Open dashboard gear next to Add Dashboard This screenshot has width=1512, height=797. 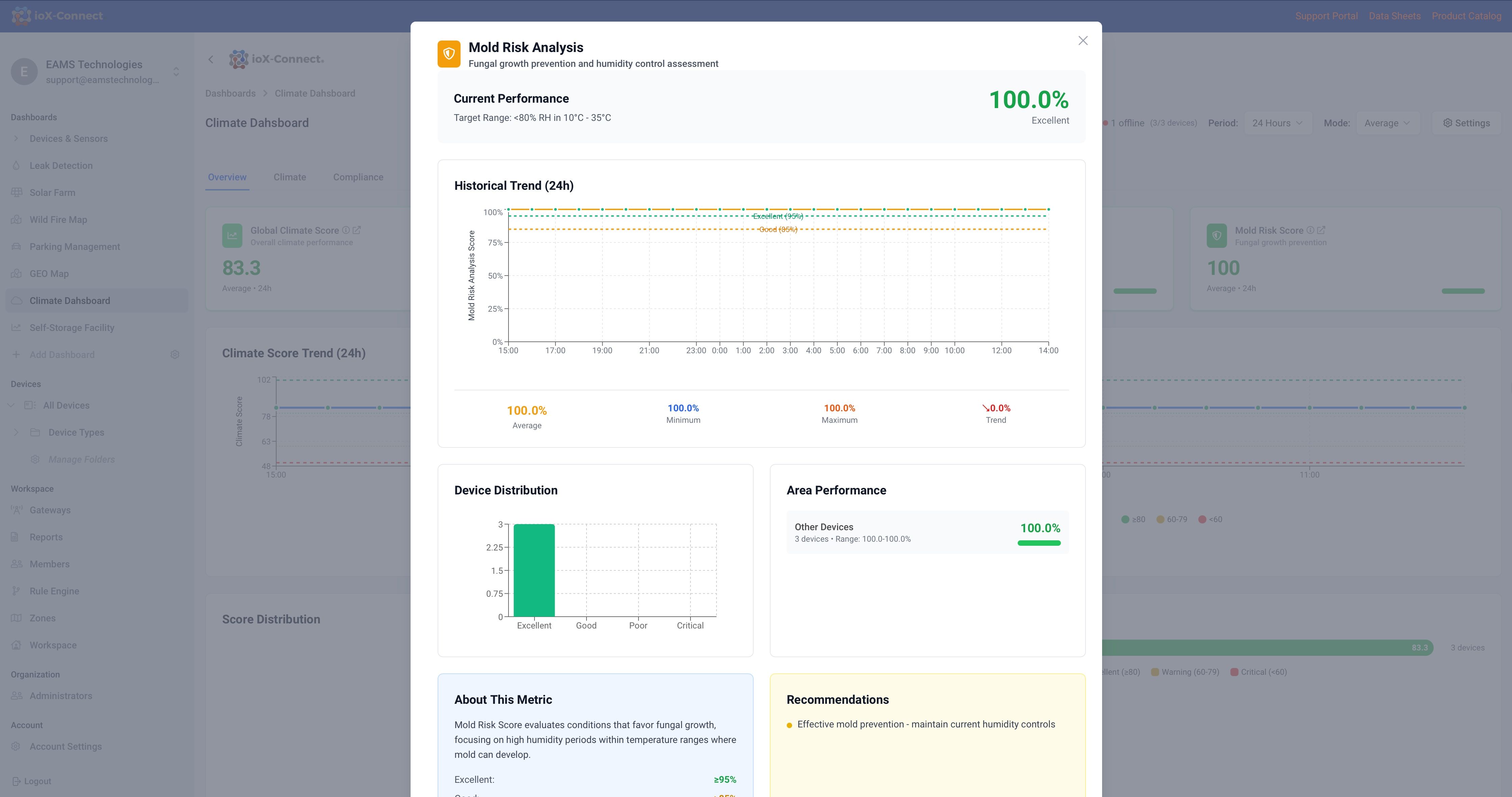tap(174, 355)
